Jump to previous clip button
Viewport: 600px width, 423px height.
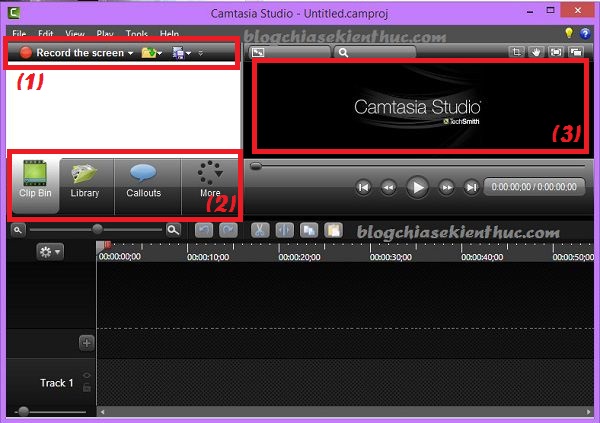point(363,188)
